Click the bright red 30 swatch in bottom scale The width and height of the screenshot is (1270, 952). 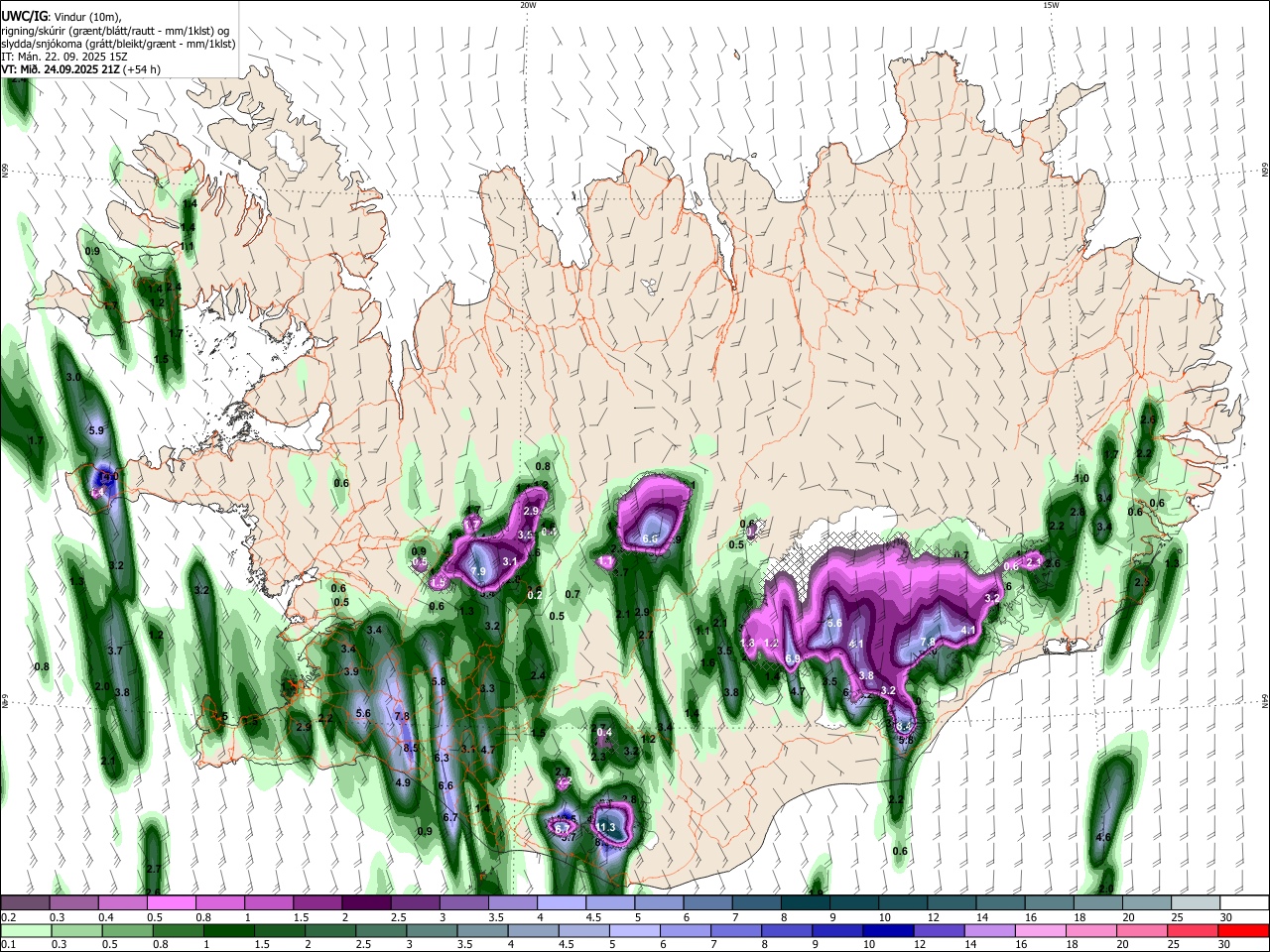(1243, 930)
